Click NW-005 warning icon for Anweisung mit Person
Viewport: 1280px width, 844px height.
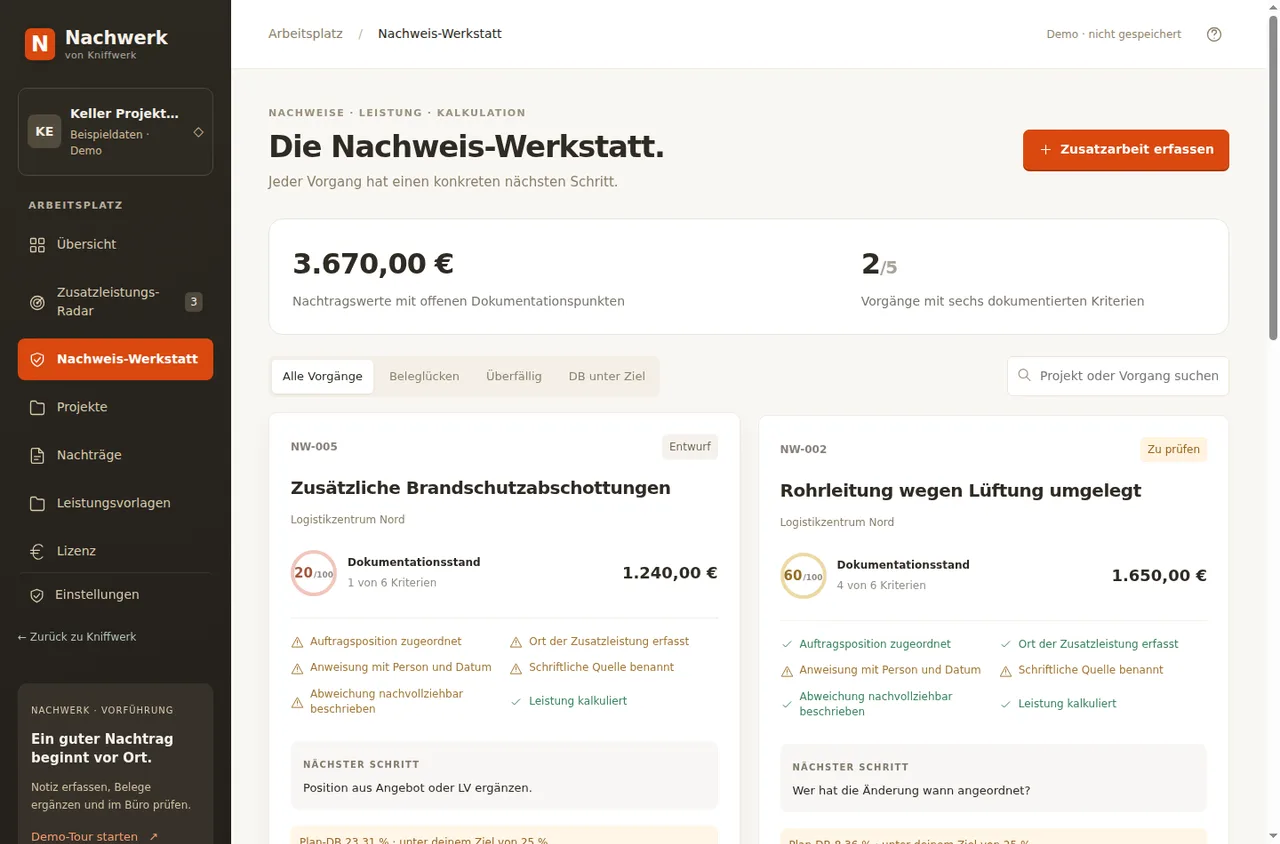point(297,668)
